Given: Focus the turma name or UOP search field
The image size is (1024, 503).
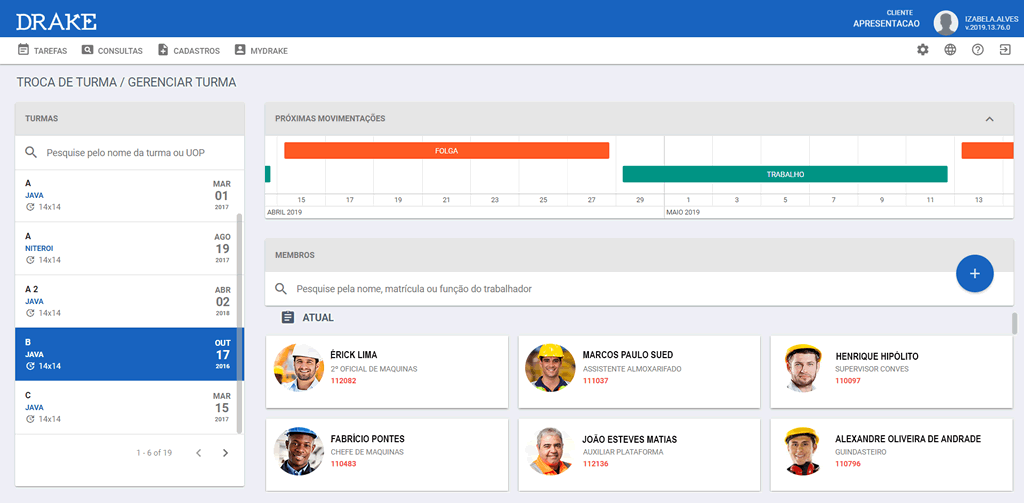Looking at the screenshot, I should 129,152.
